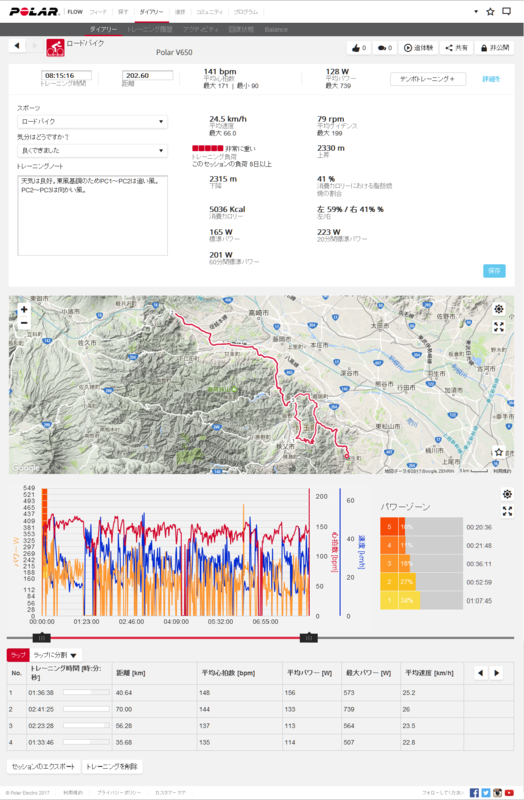Viewport: 524px width, 800px height.
Task: Open the 利用規約 footer link
Action: (x=73, y=793)
